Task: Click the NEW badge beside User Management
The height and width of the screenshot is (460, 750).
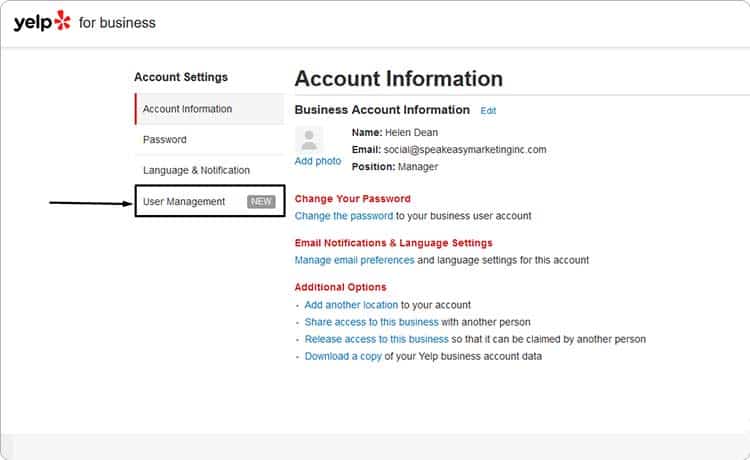Action: pos(261,202)
